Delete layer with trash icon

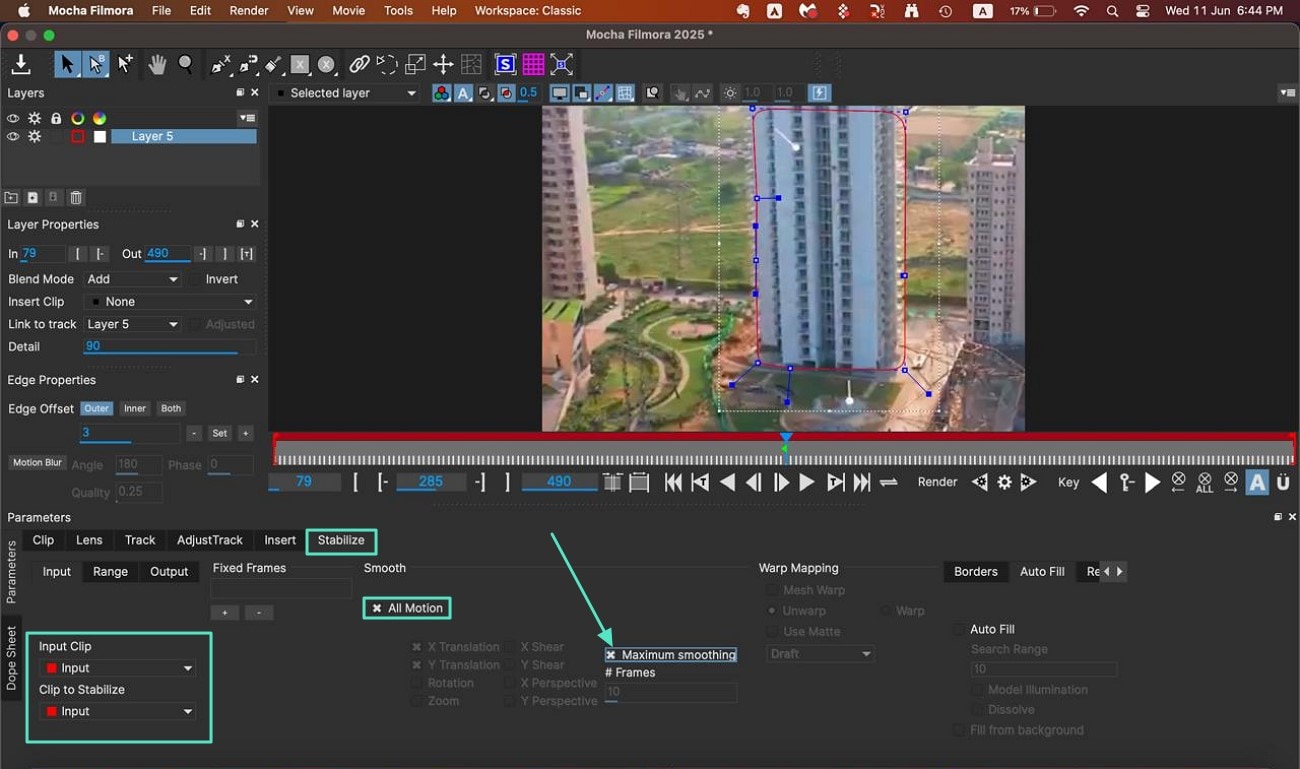pyautogui.click(x=76, y=198)
